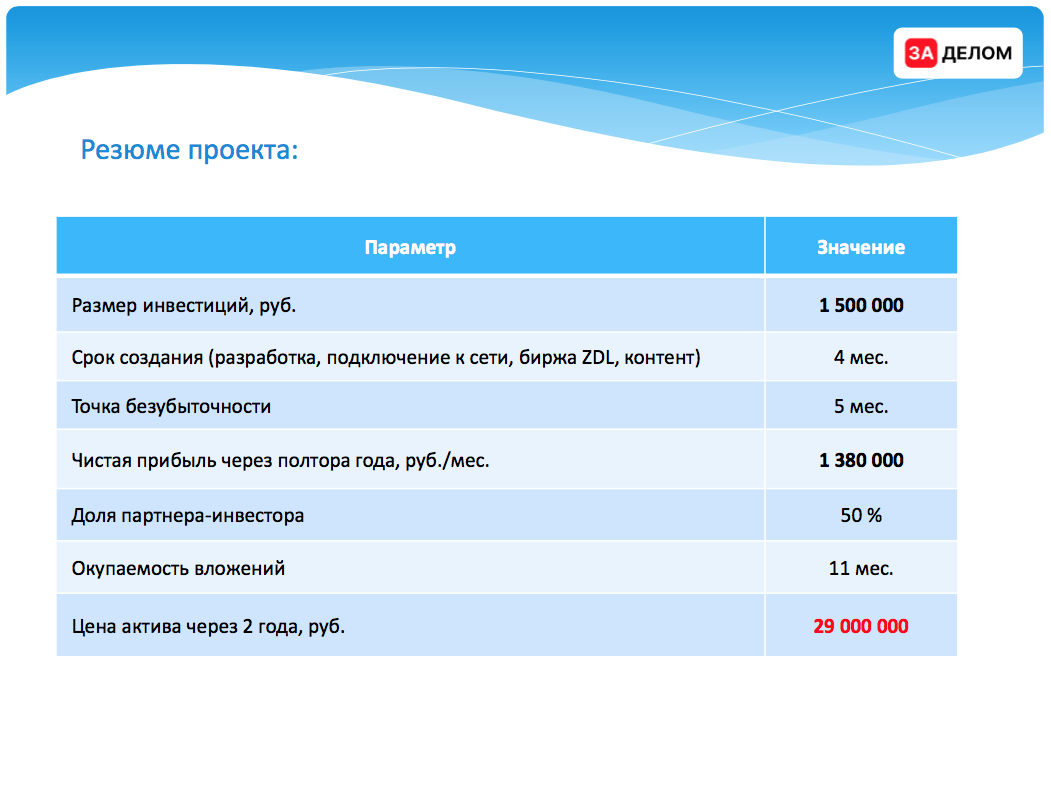Screen dimensions: 1051x796
Task: Select 'Цена актива через 2 года, руб.' cell
Action: [410, 625]
